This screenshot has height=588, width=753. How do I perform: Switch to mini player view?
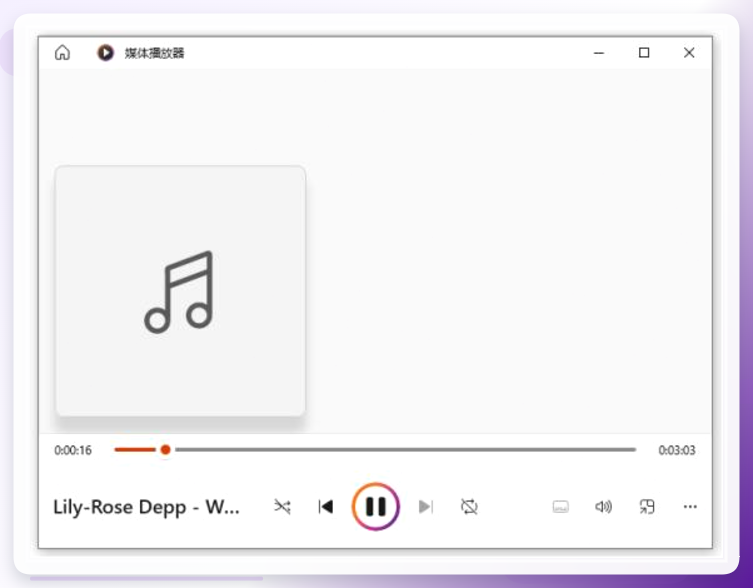tap(647, 506)
